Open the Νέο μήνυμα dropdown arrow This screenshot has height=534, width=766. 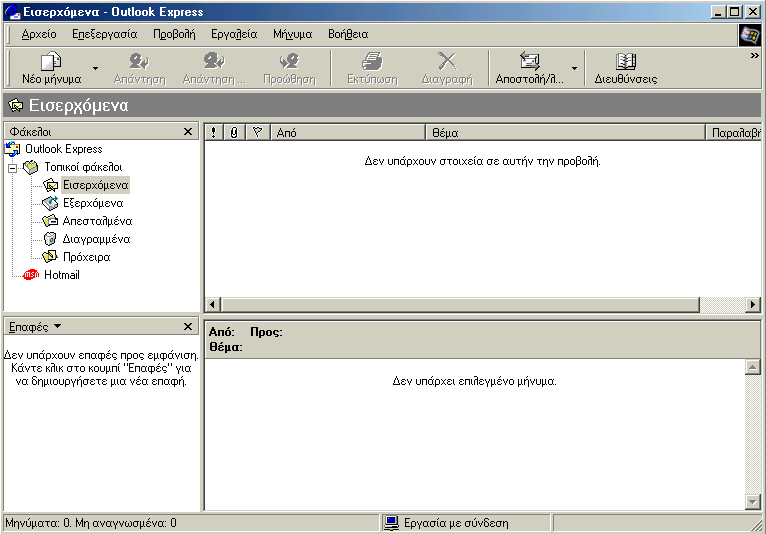[x=95, y=68]
